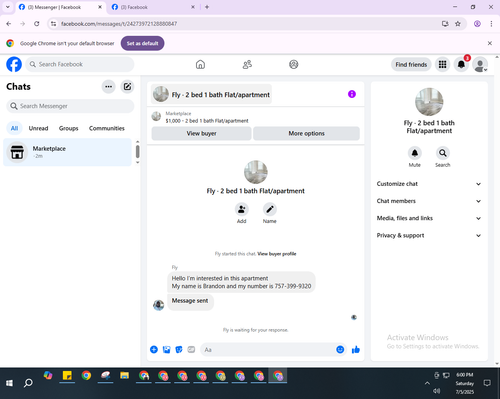Click the $1,000 listing details row

(x=256, y=117)
